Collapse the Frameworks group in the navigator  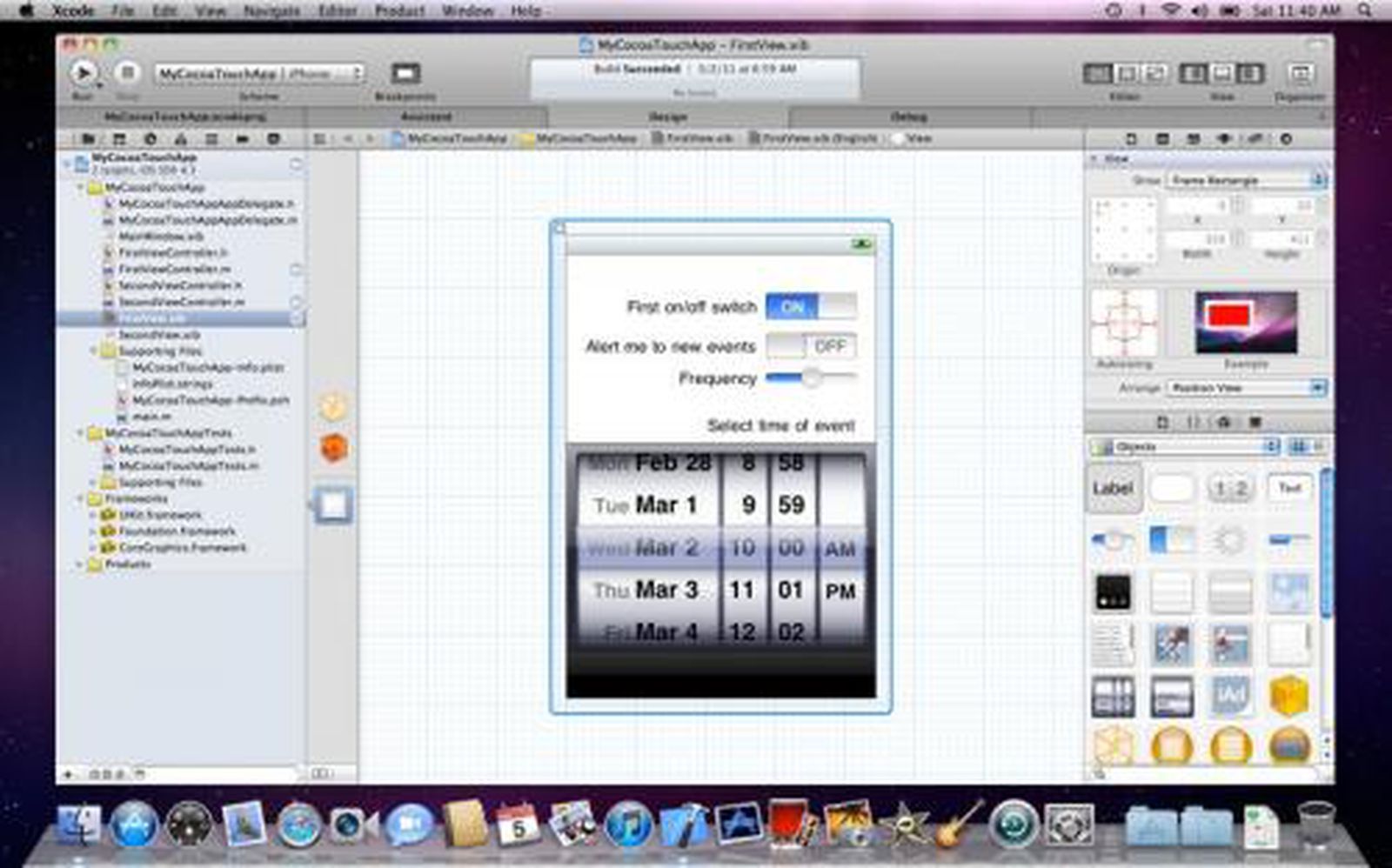point(80,498)
